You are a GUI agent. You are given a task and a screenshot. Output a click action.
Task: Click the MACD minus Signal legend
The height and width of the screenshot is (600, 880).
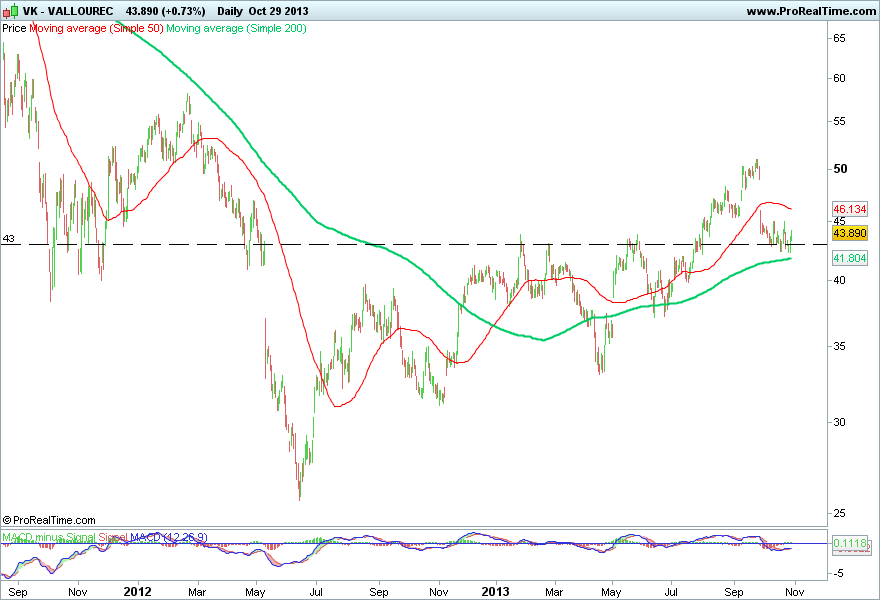[48, 537]
